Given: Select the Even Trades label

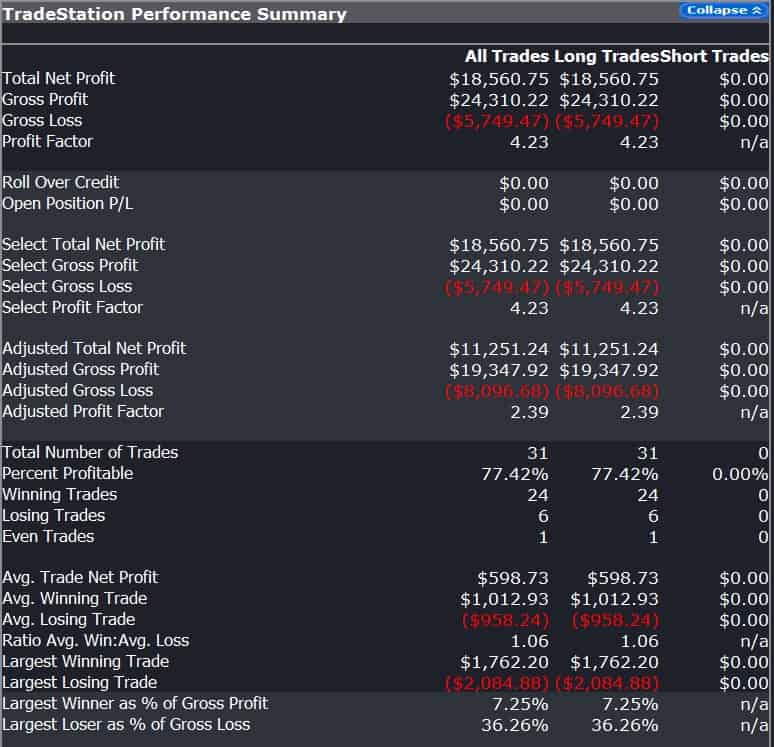Looking at the screenshot, I should point(48,537).
